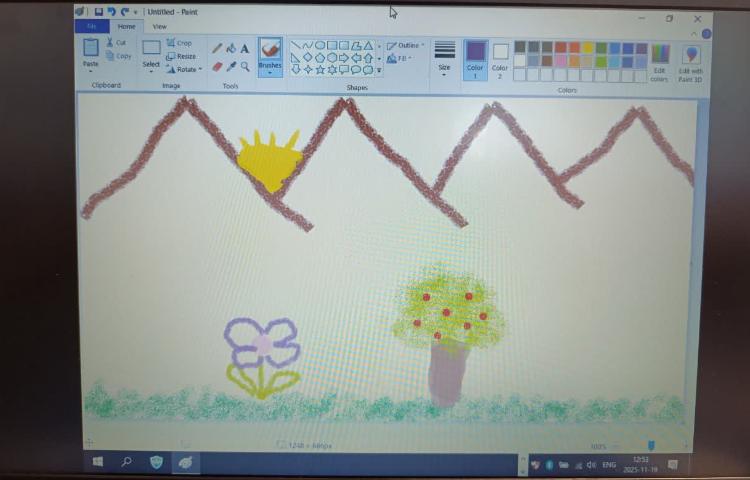Open the Brushes dropdown
This screenshot has width=750, height=480.
270,67
